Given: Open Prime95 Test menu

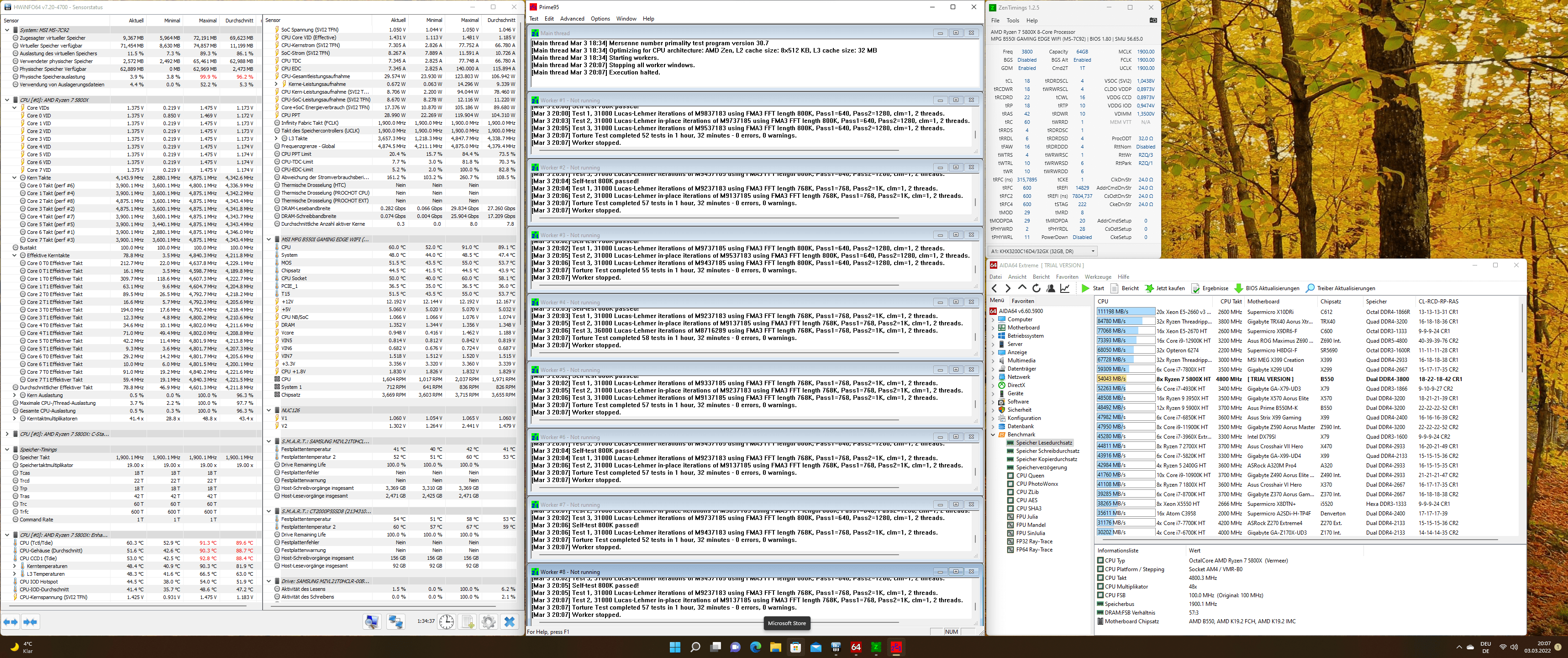Looking at the screenshot, I should click(x=534, y=19).
